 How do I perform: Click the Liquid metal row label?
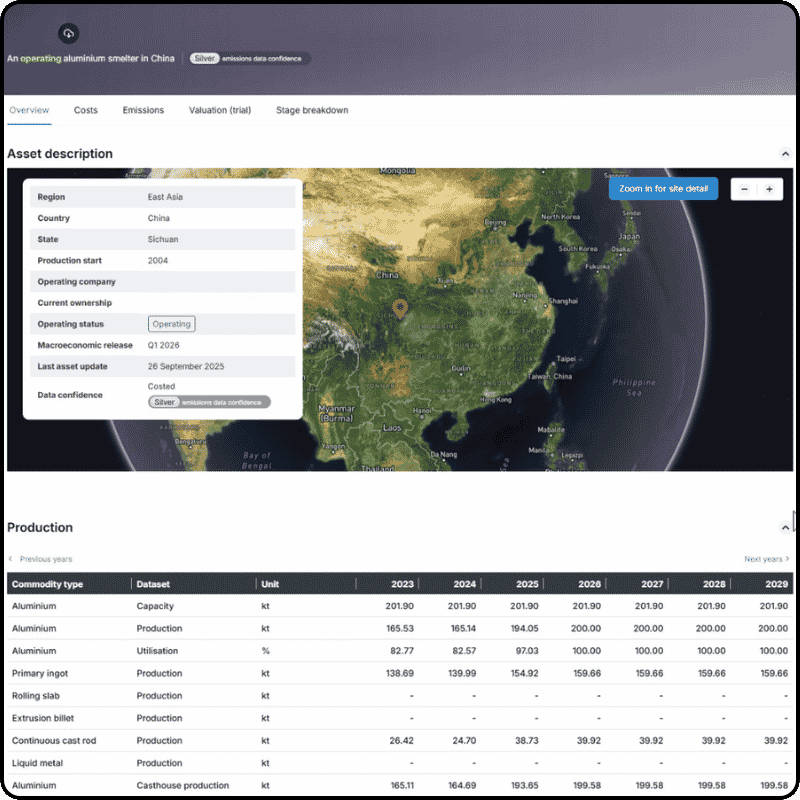(37, 763)
